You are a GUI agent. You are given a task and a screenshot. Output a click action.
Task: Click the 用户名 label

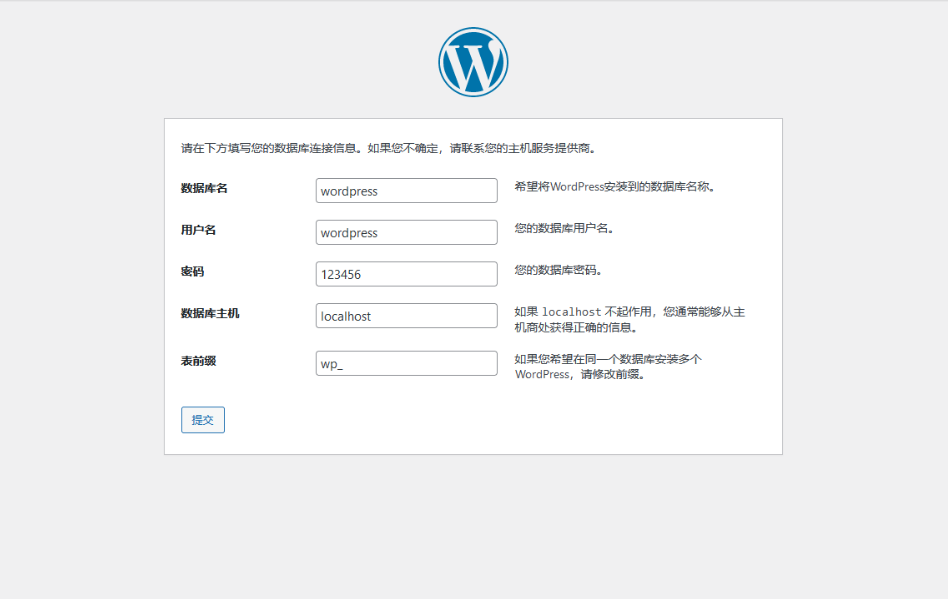tap(198, 230)
